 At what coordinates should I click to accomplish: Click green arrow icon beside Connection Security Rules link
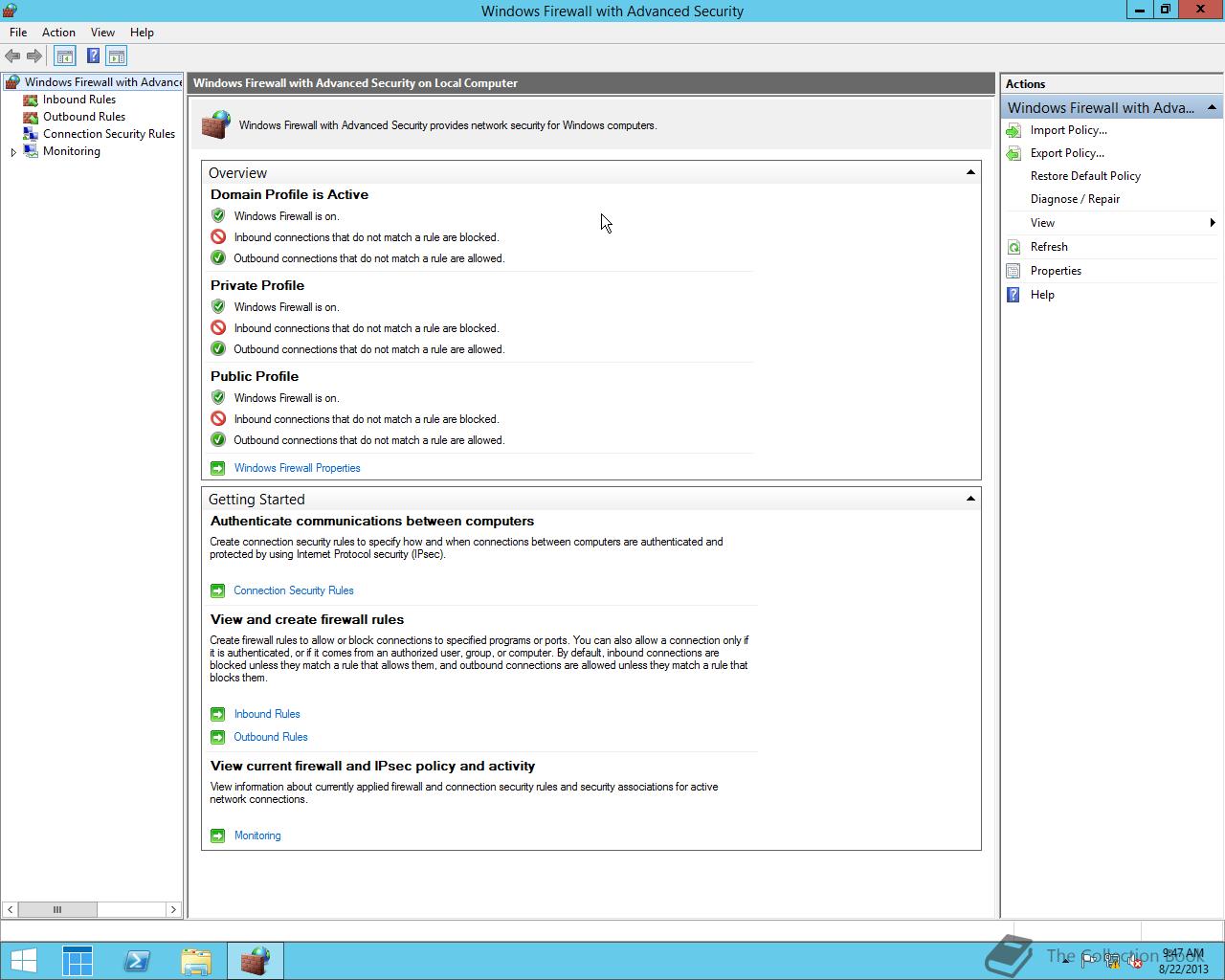coord(218,590)
